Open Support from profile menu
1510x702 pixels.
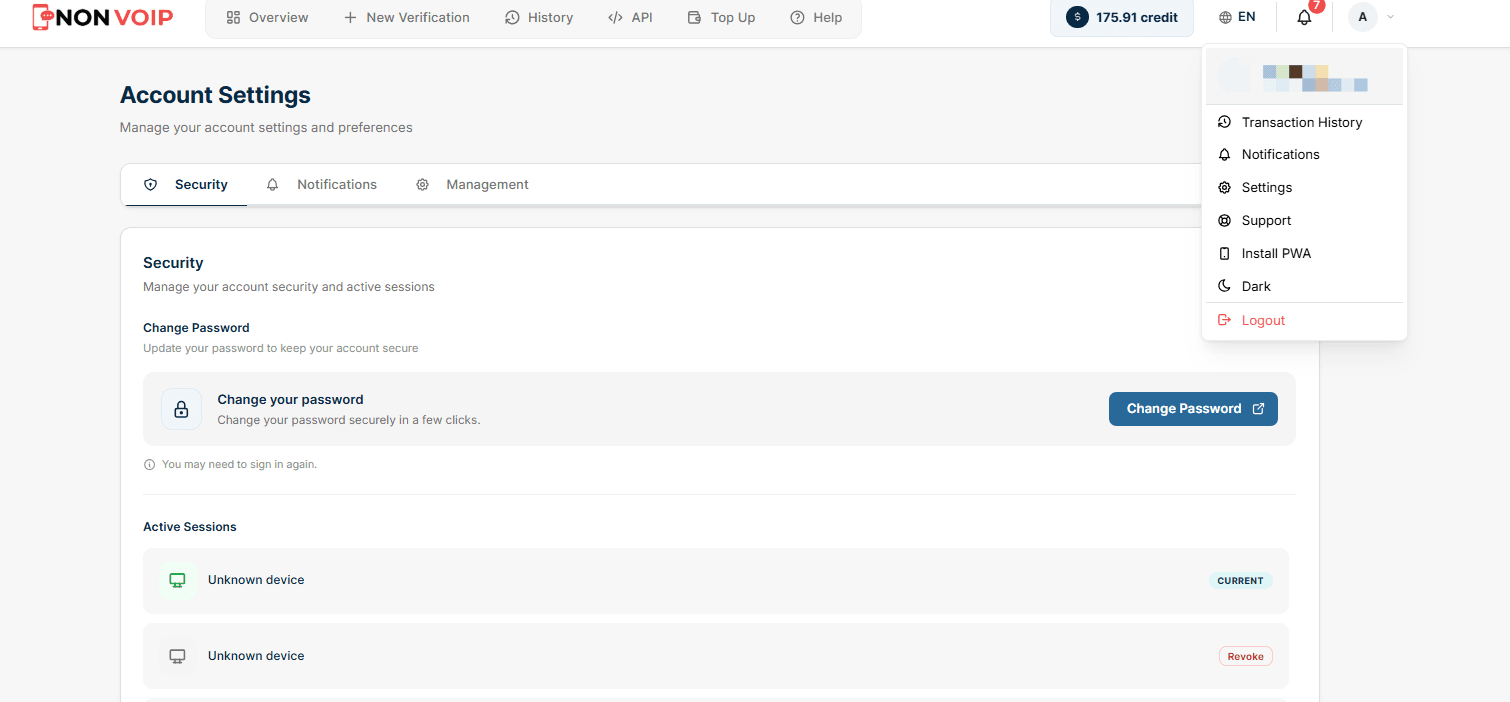click(x=1304, y=220)
